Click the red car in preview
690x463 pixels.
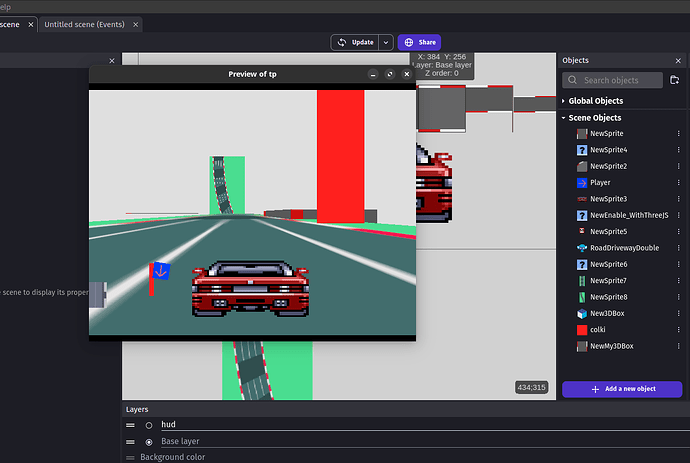coord(250,289)
